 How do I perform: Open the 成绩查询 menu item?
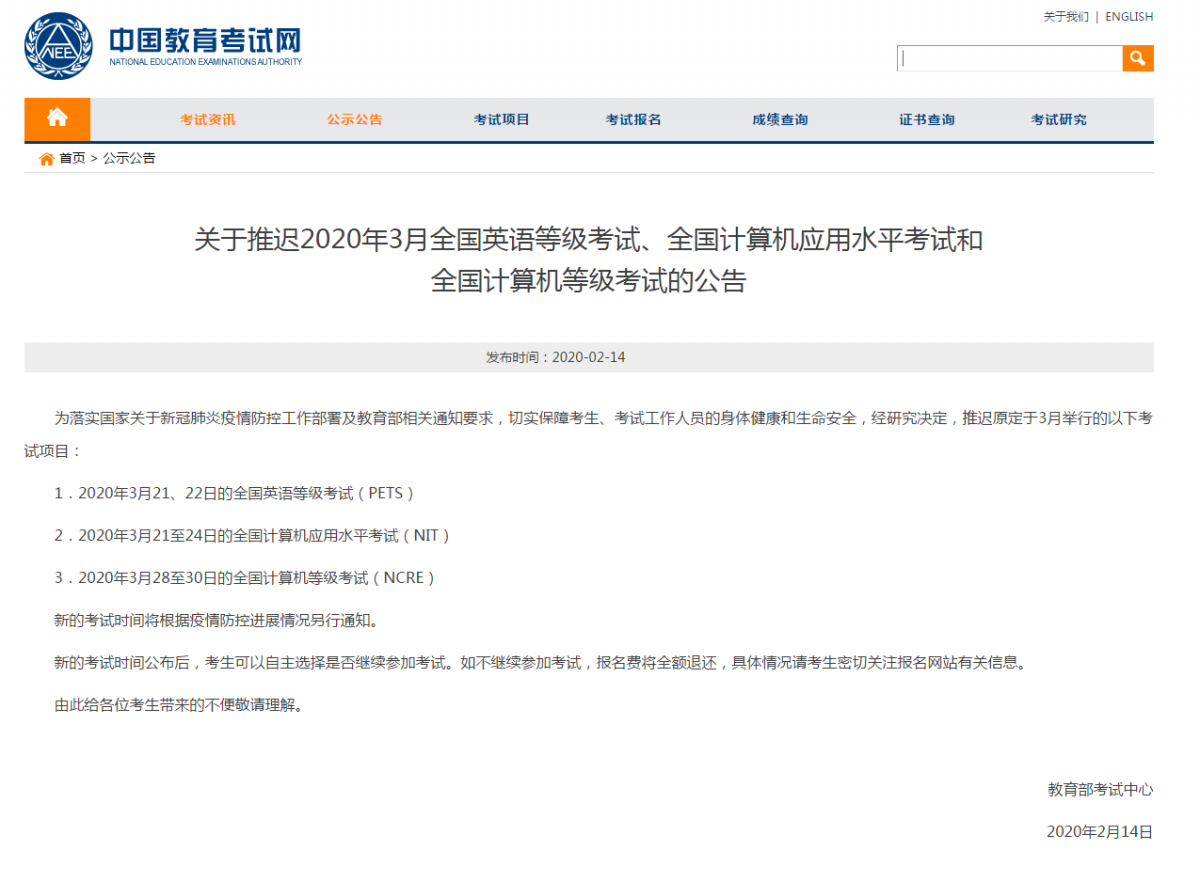(x=780, y=120)
